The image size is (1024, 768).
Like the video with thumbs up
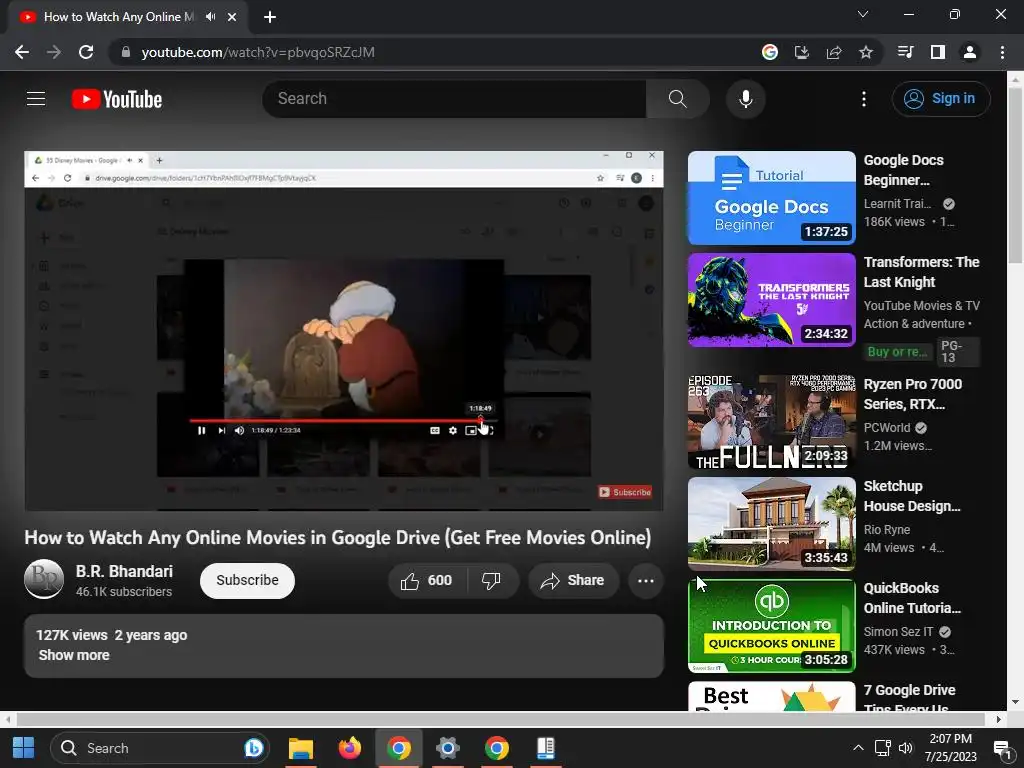pos(426,581)
